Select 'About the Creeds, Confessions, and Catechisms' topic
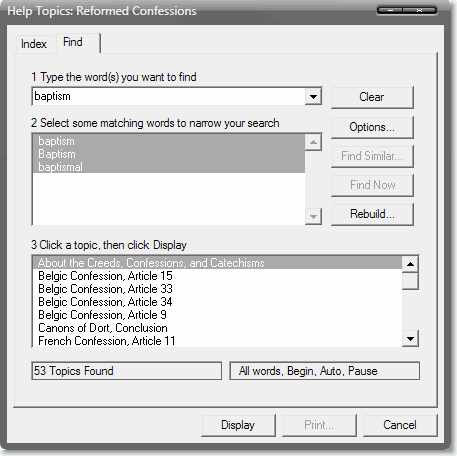 click(217, 263)
